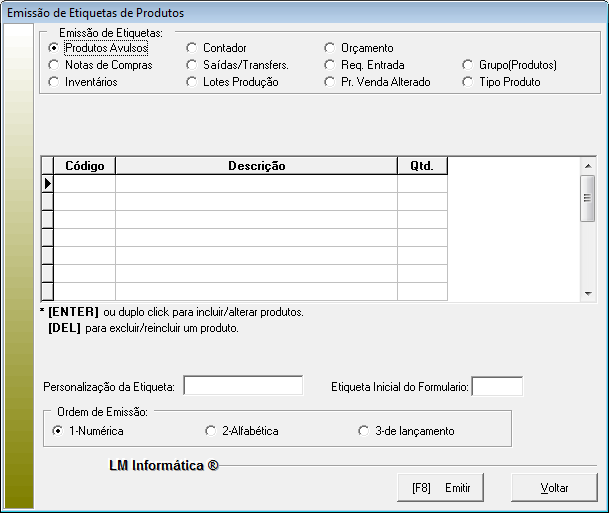
Task: Focus the Etiqueta Inicial do Formulario field
Action: tap(496, 386)
